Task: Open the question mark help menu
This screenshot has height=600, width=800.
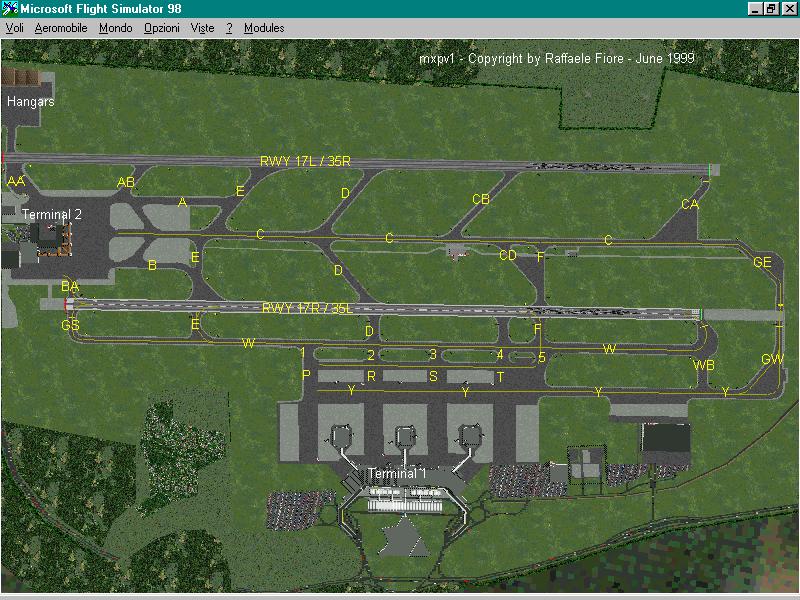Action: point(229,28)
